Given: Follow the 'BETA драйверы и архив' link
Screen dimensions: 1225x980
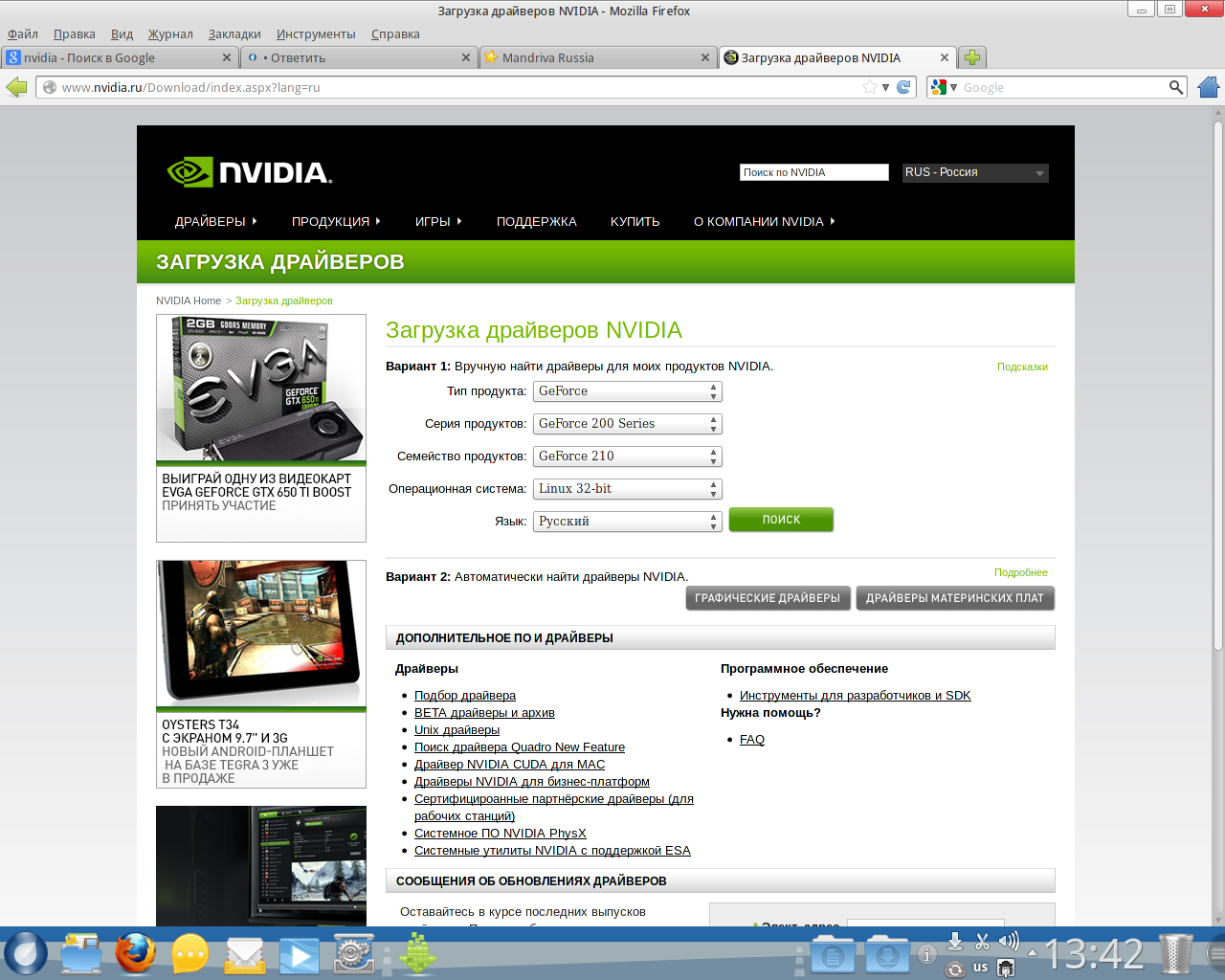Looking at the screenshot, I should coord(484,713).
